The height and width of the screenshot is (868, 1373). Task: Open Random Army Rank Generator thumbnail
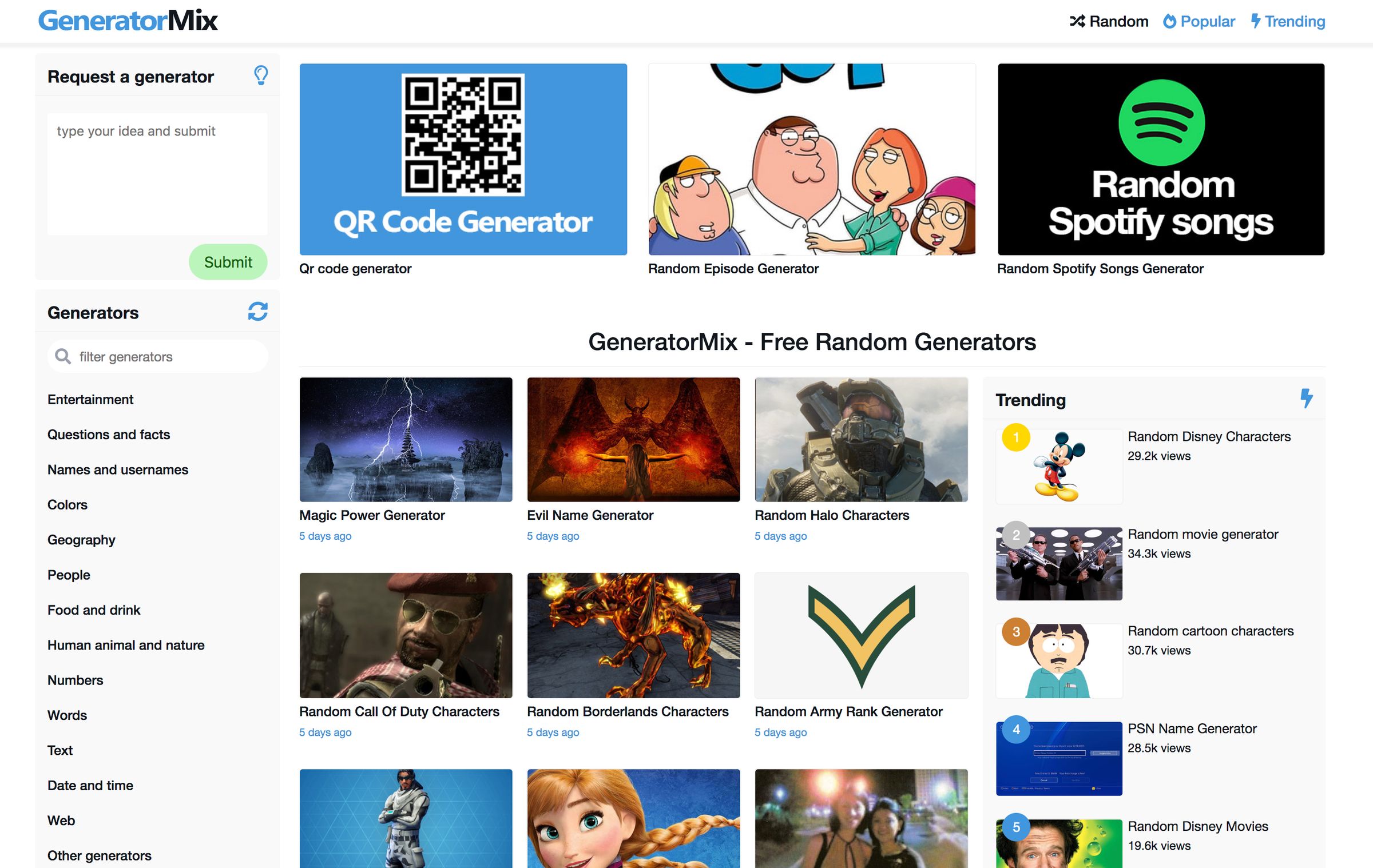861,635
